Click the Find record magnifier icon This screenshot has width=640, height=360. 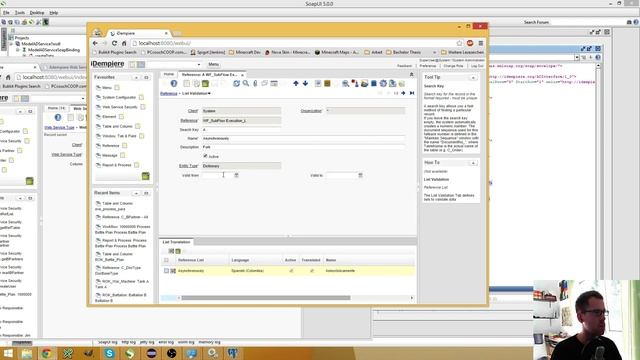pos(246,84)
